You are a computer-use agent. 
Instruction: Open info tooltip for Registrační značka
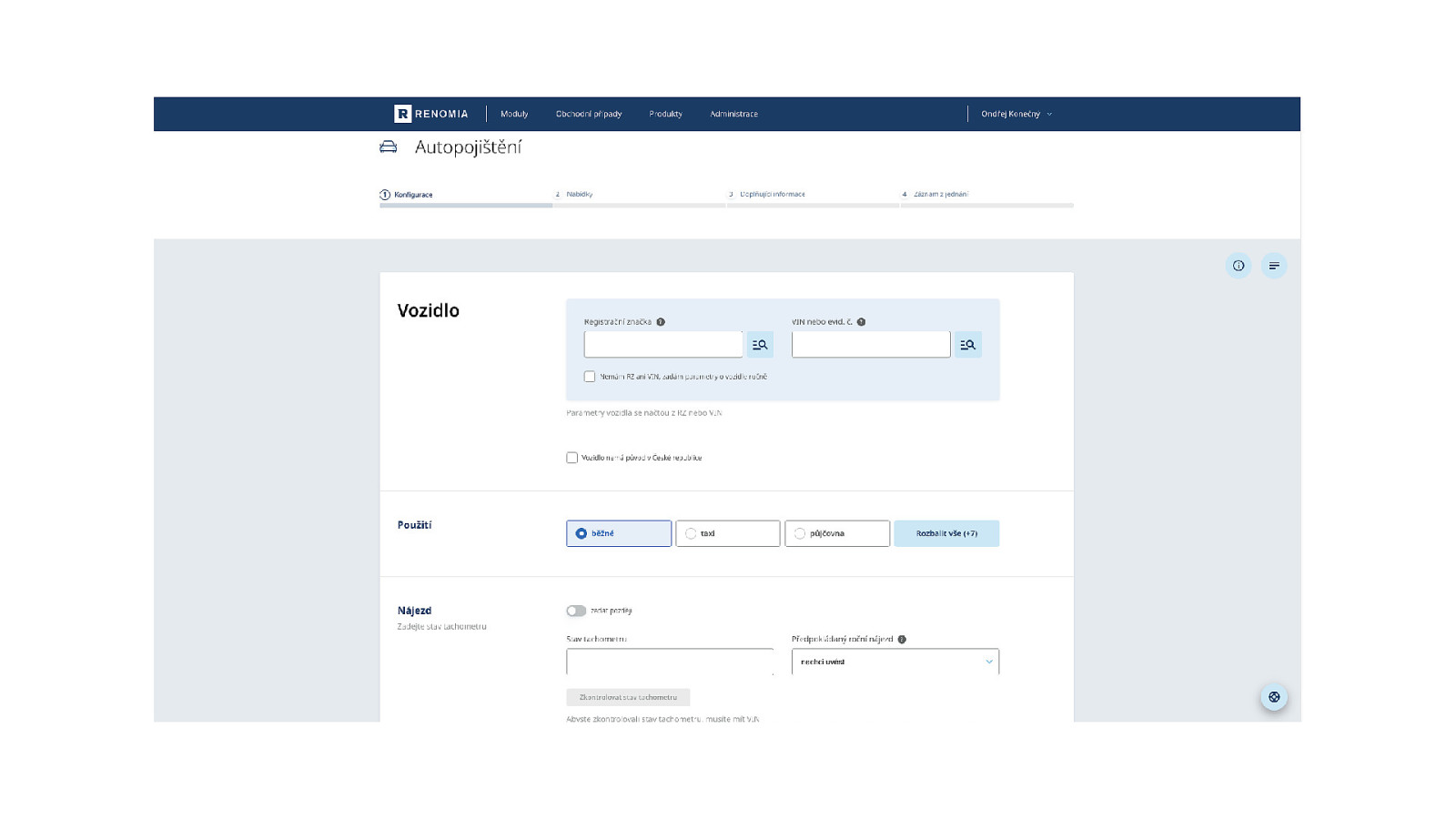point(661,322)
